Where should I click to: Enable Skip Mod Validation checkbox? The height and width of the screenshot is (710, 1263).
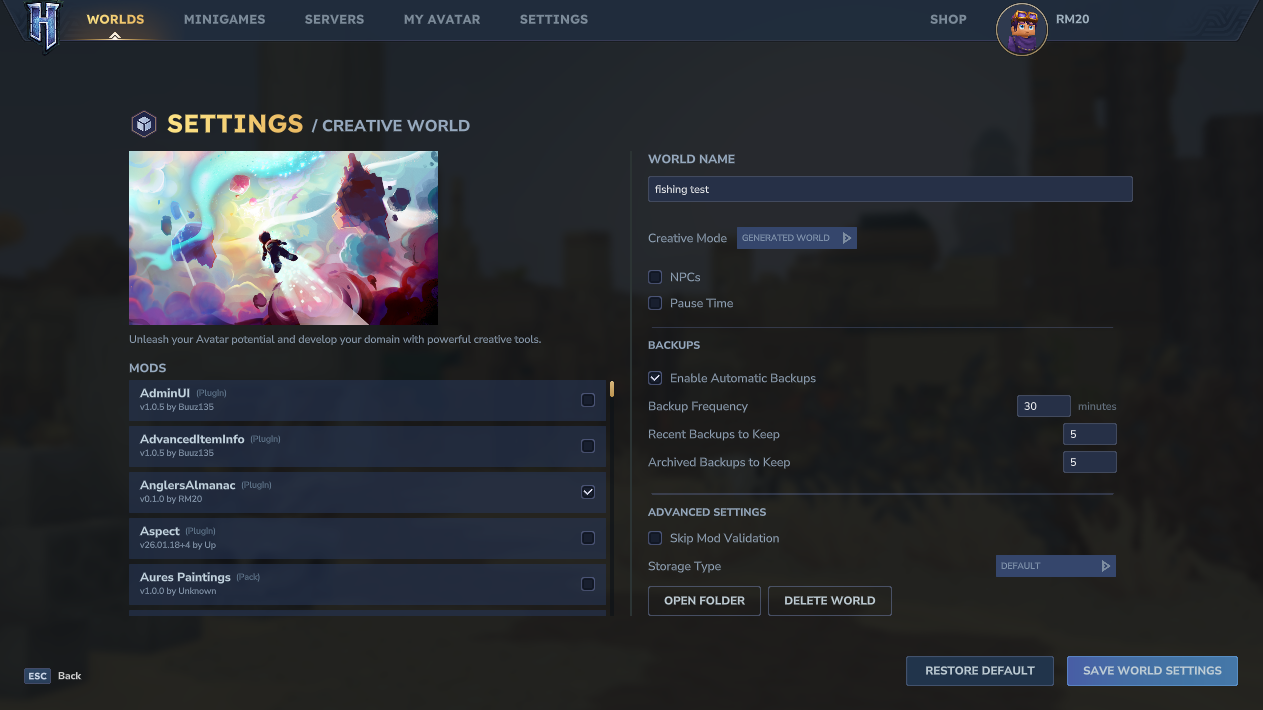tap(655, 538)
